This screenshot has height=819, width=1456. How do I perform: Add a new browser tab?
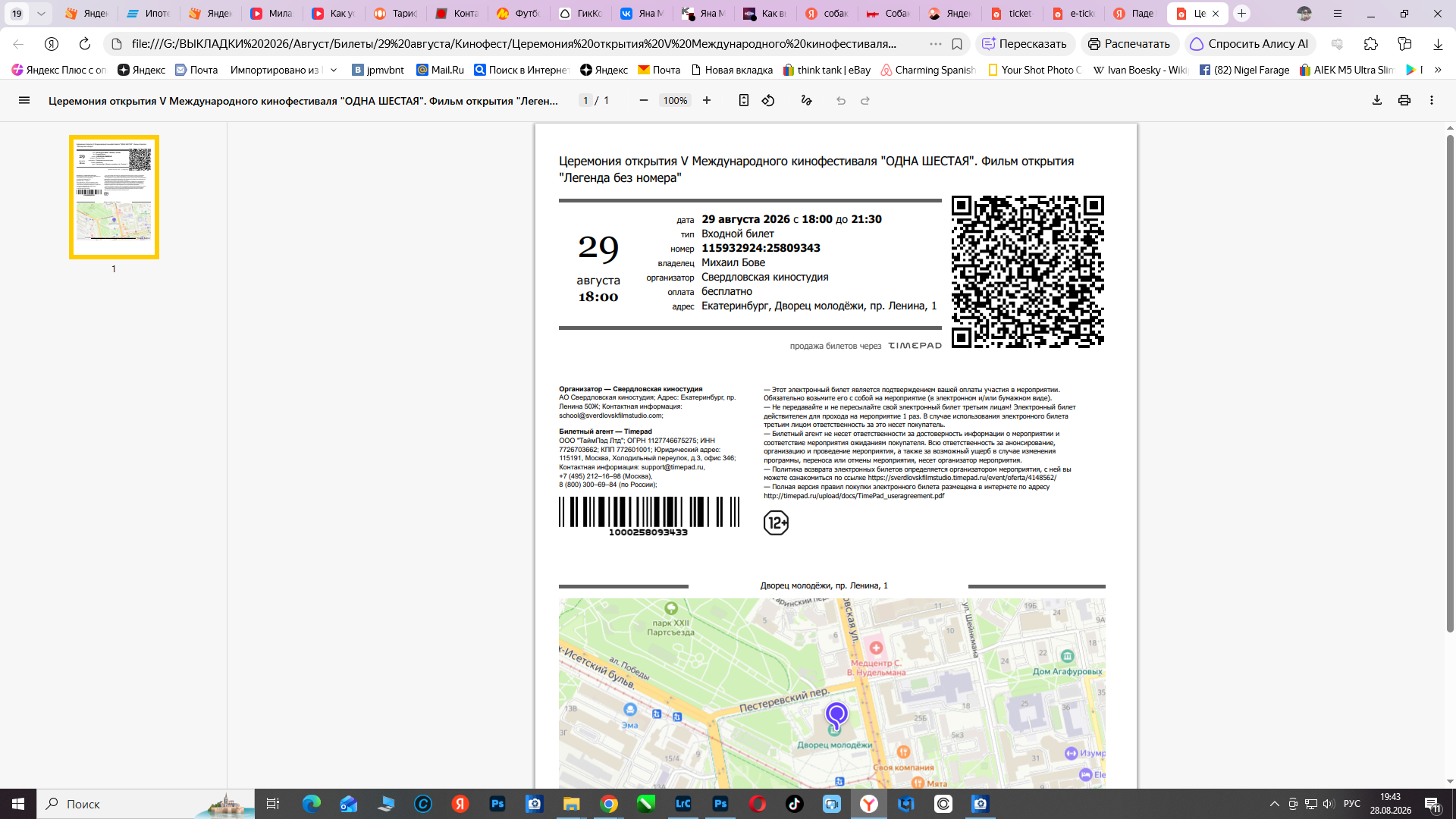pos(1241,14)
